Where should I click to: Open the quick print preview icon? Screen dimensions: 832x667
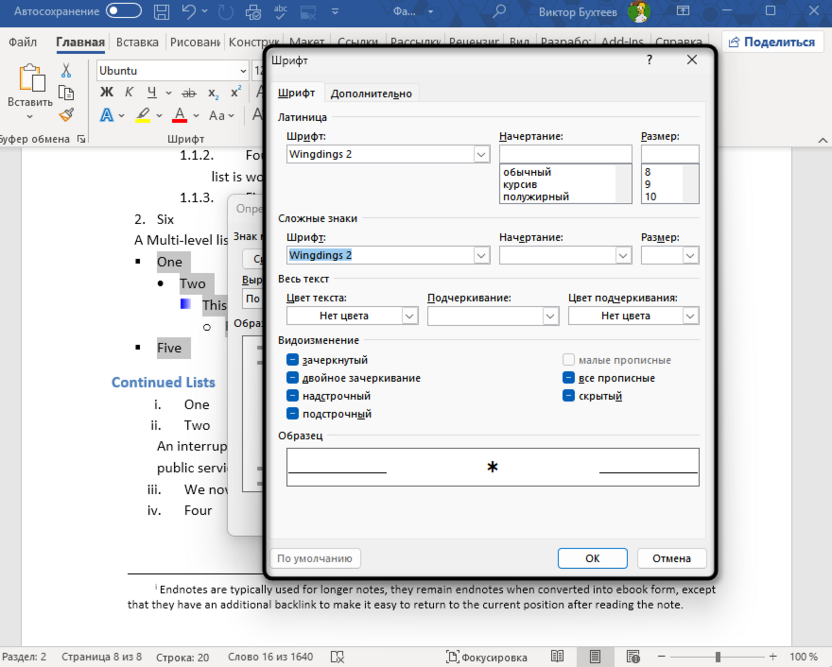(x=254, y=12)
